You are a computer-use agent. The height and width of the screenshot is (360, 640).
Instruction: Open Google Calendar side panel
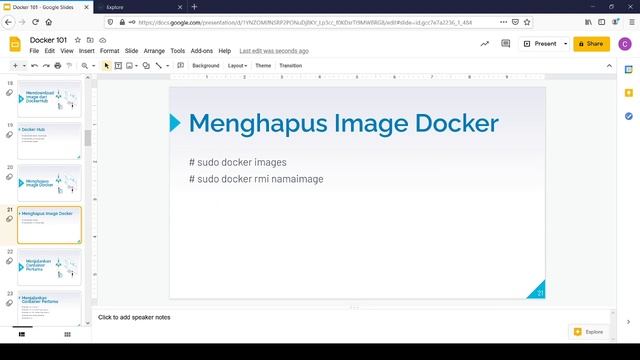629,70
